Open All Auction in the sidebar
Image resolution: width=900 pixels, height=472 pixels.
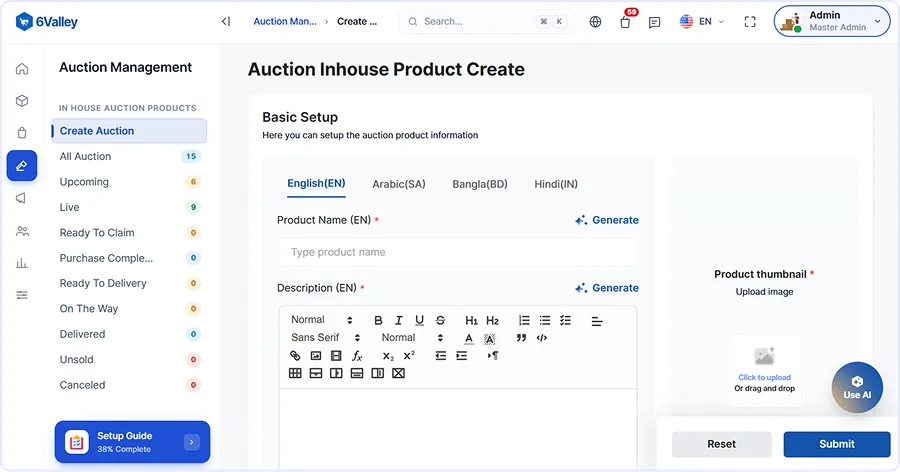tap(129, 156)
